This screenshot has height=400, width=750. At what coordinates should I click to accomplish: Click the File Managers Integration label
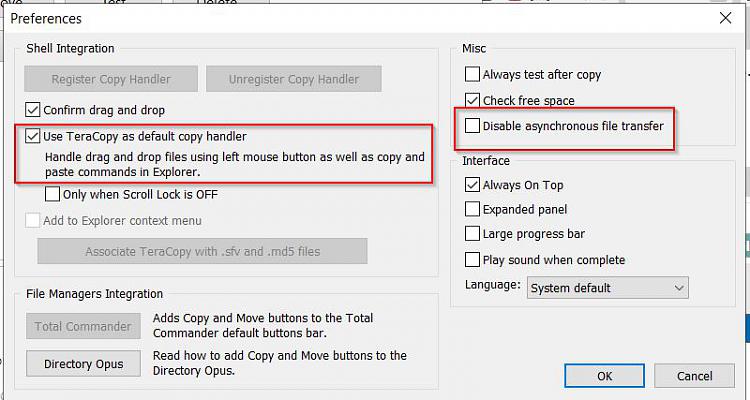(95, 294)
